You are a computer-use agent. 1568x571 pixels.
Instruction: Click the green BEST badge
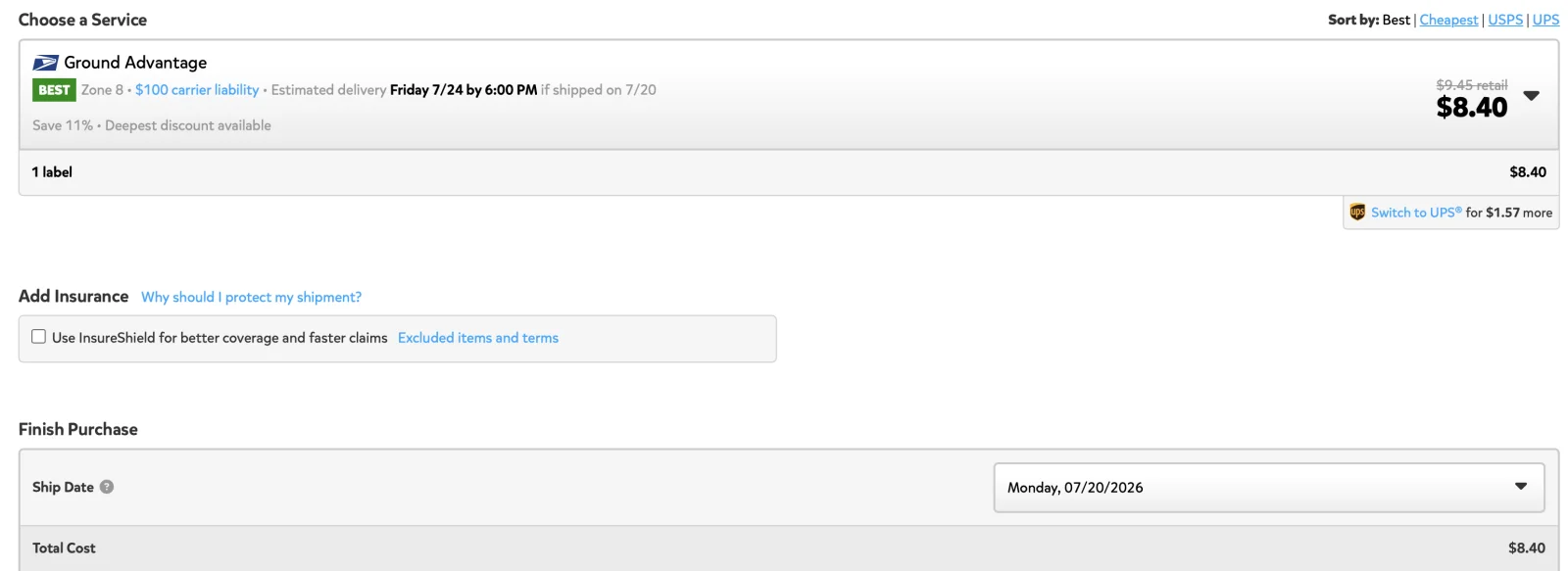pos(54,90)
